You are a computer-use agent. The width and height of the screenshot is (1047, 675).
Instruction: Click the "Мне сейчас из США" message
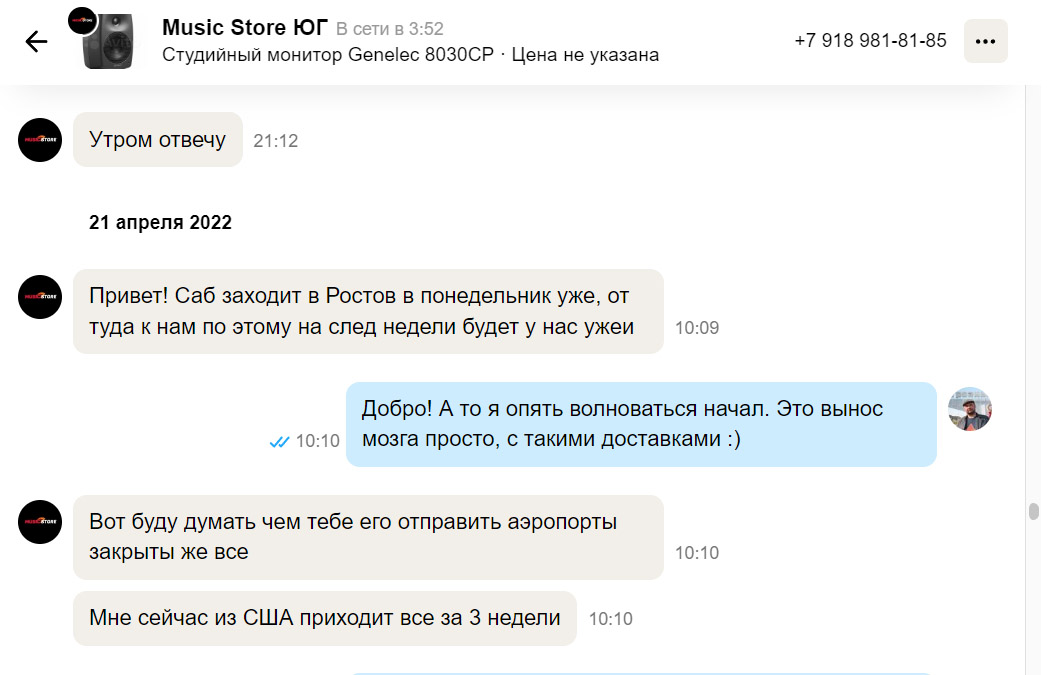pyautogui.click(x=324, y=618)
